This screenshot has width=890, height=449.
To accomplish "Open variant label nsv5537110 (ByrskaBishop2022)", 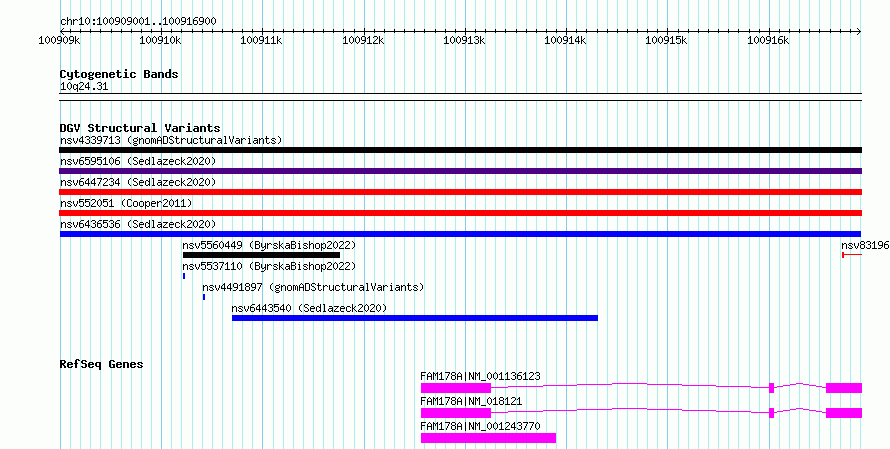I will [x=269, y=266].
